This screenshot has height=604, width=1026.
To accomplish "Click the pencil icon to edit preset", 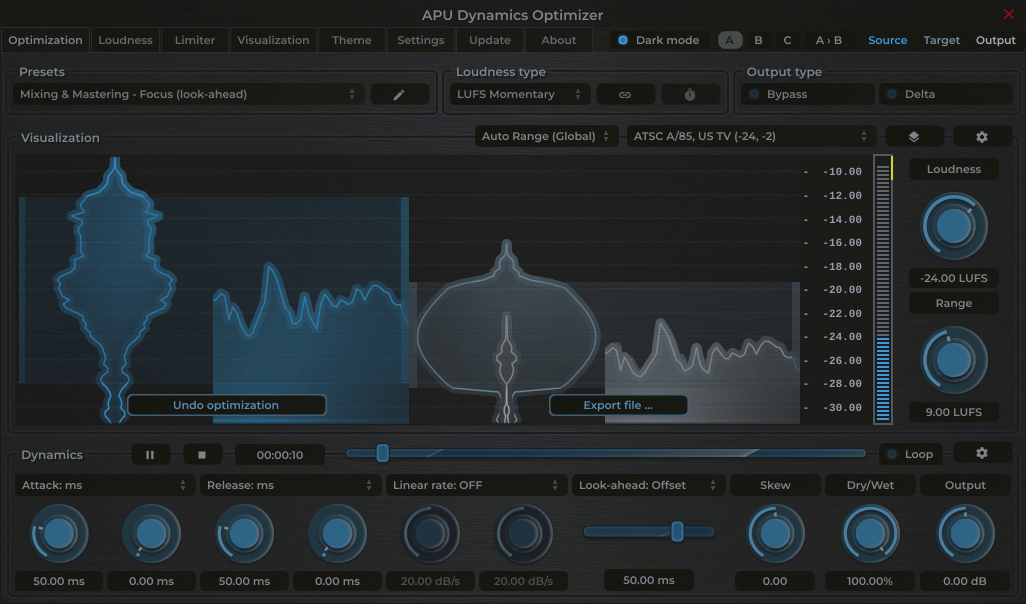I will (399, 93).
